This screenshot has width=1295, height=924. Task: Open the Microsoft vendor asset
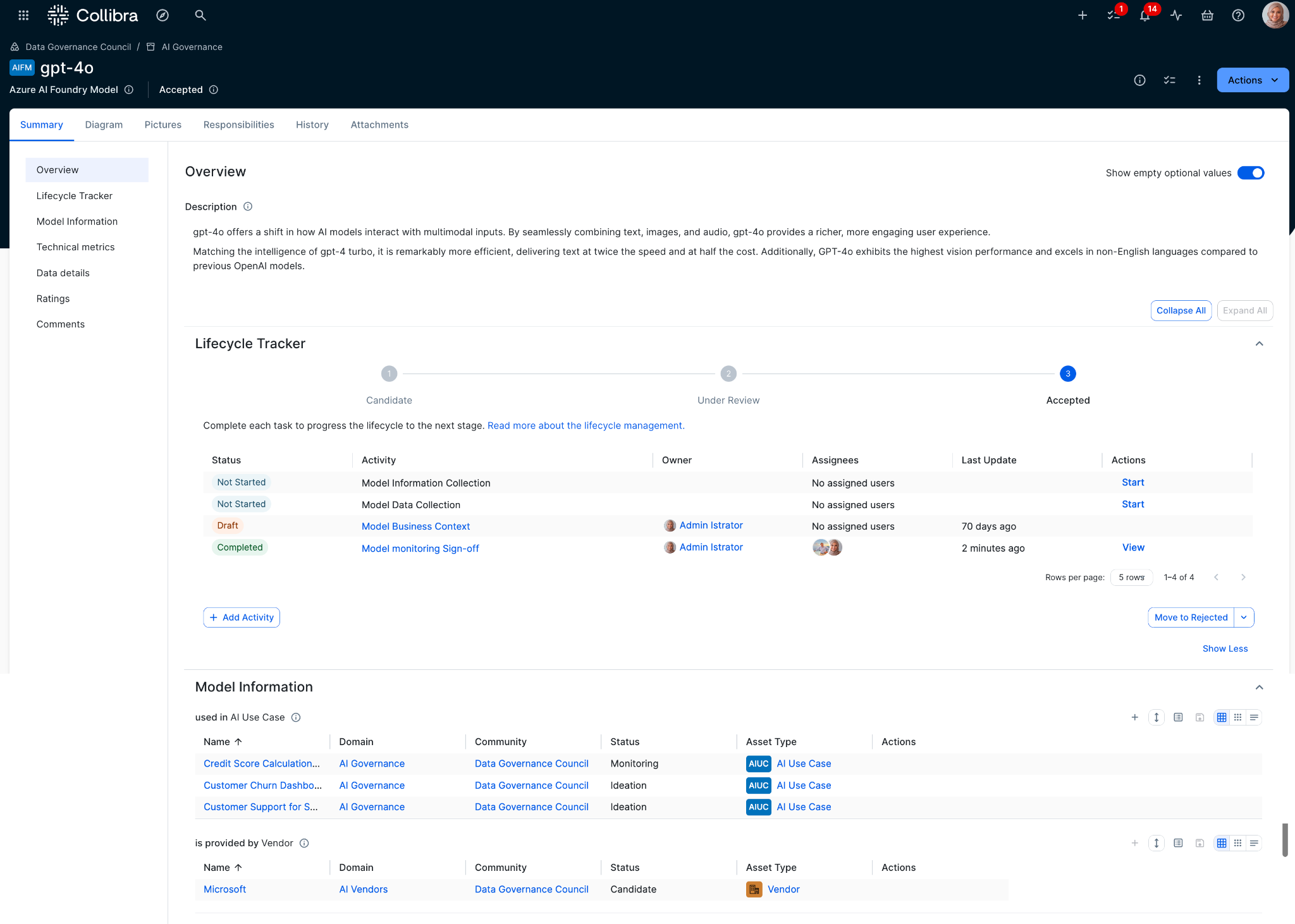pos(224,889)
